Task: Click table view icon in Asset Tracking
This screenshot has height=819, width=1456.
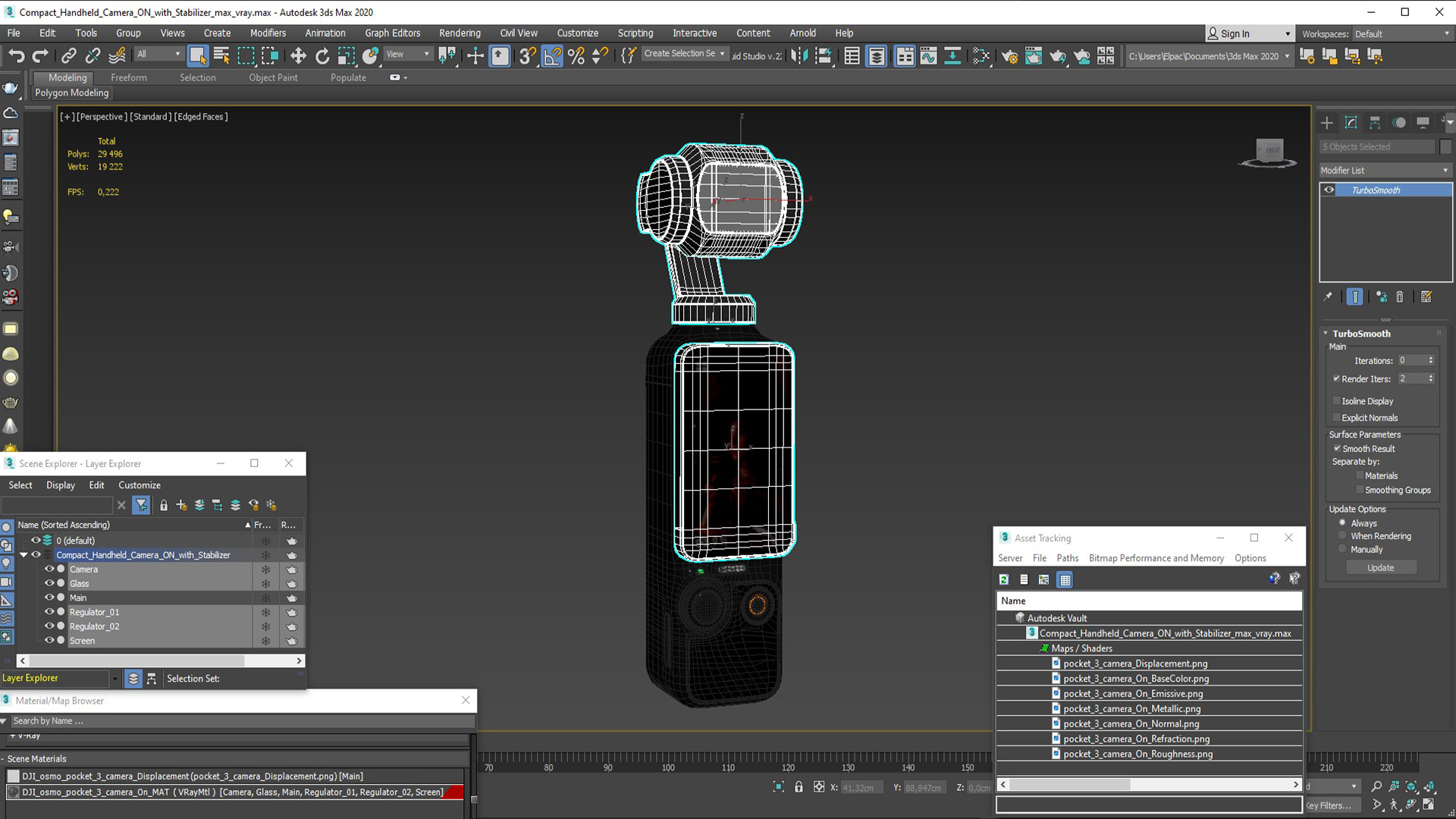Action: click(x=1065, y=579)
